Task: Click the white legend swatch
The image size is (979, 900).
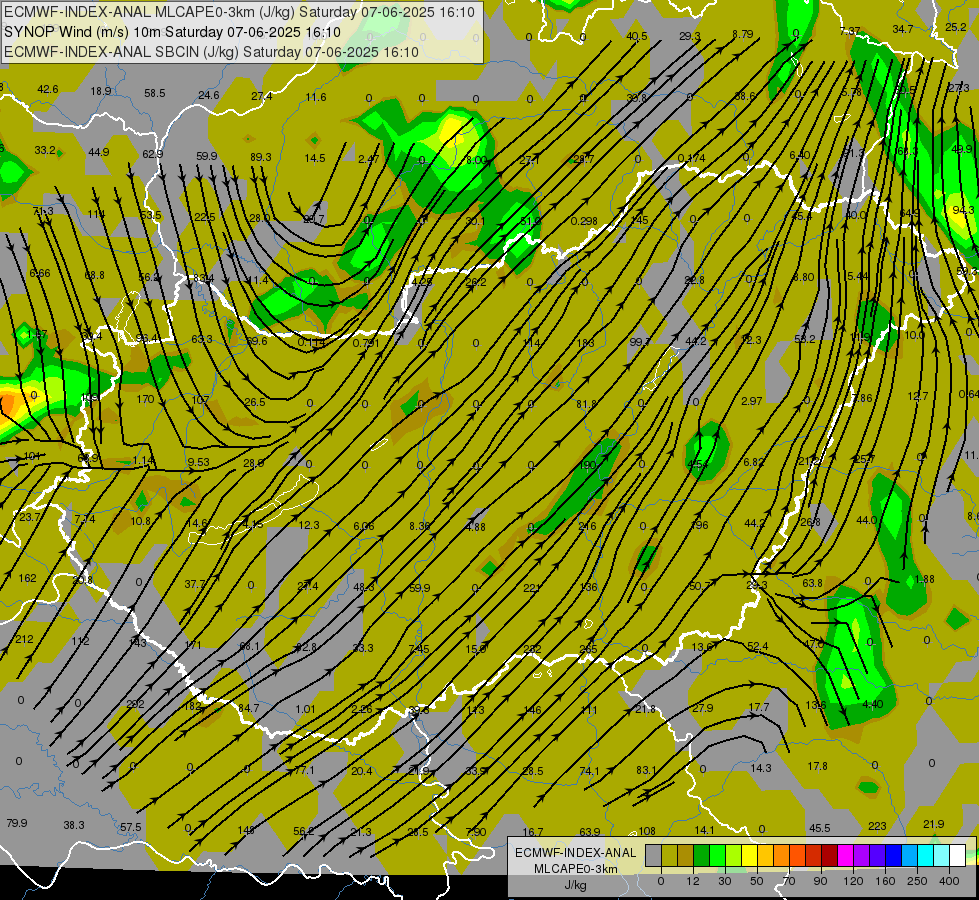Action: click(957, 855)
